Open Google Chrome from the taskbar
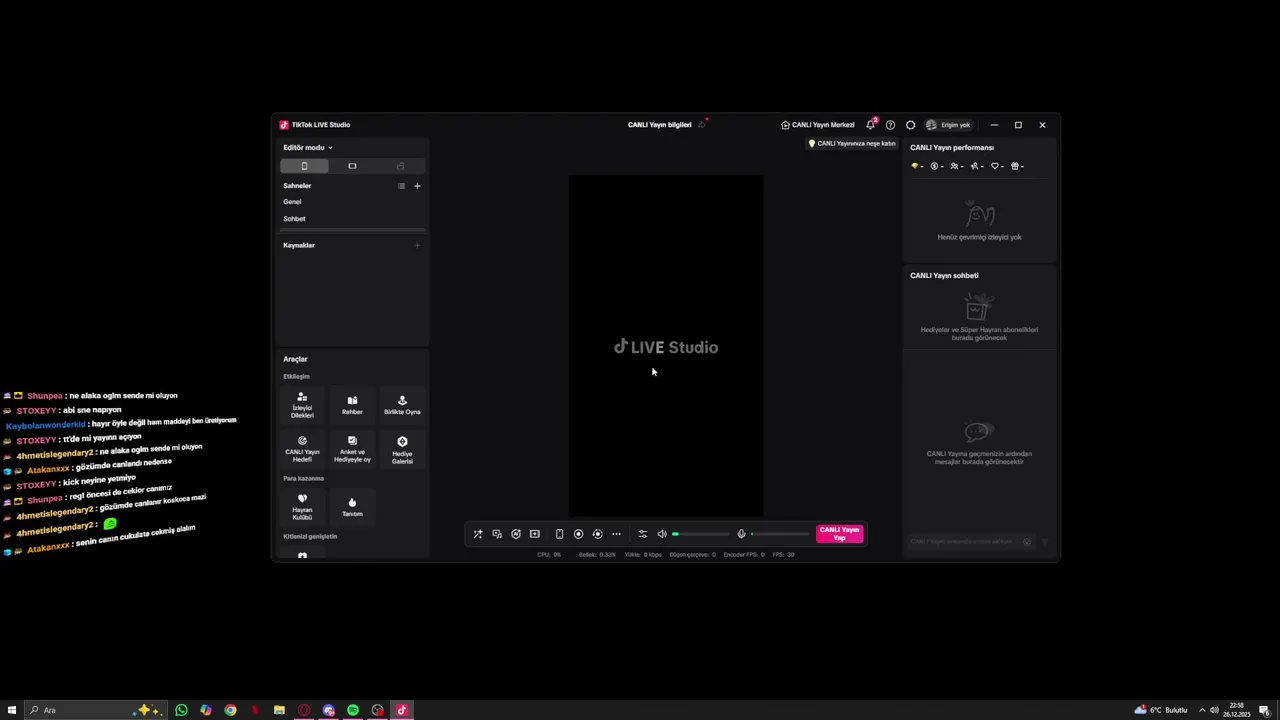 click(230, 710)
